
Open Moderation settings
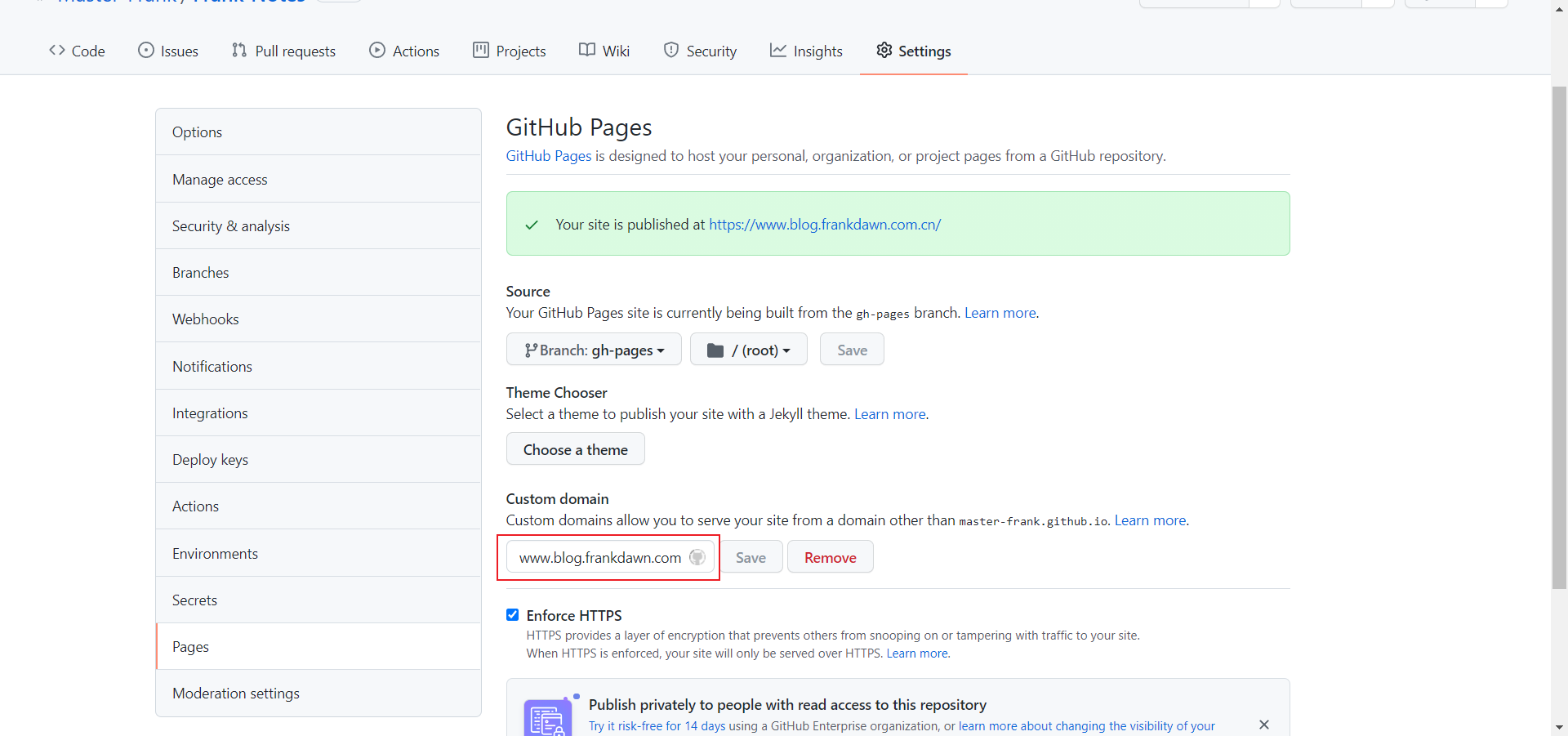click(318, 693)
